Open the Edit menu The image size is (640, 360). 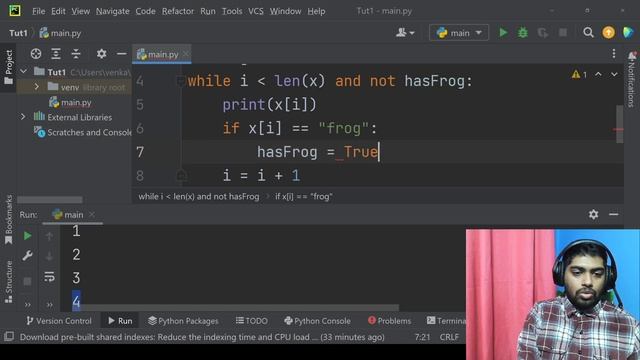point(58,11)
